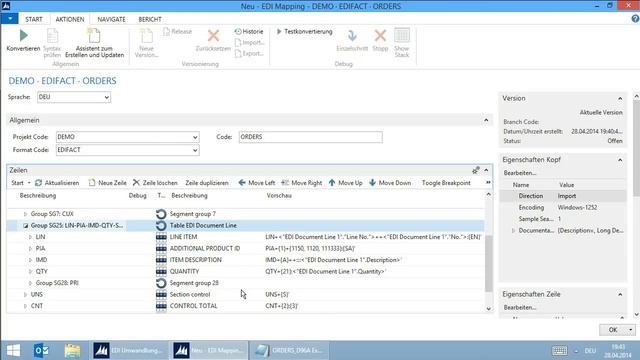Collapse the Allgemein section
Viewport: 640px width, 360px height.
pos(486,120)
